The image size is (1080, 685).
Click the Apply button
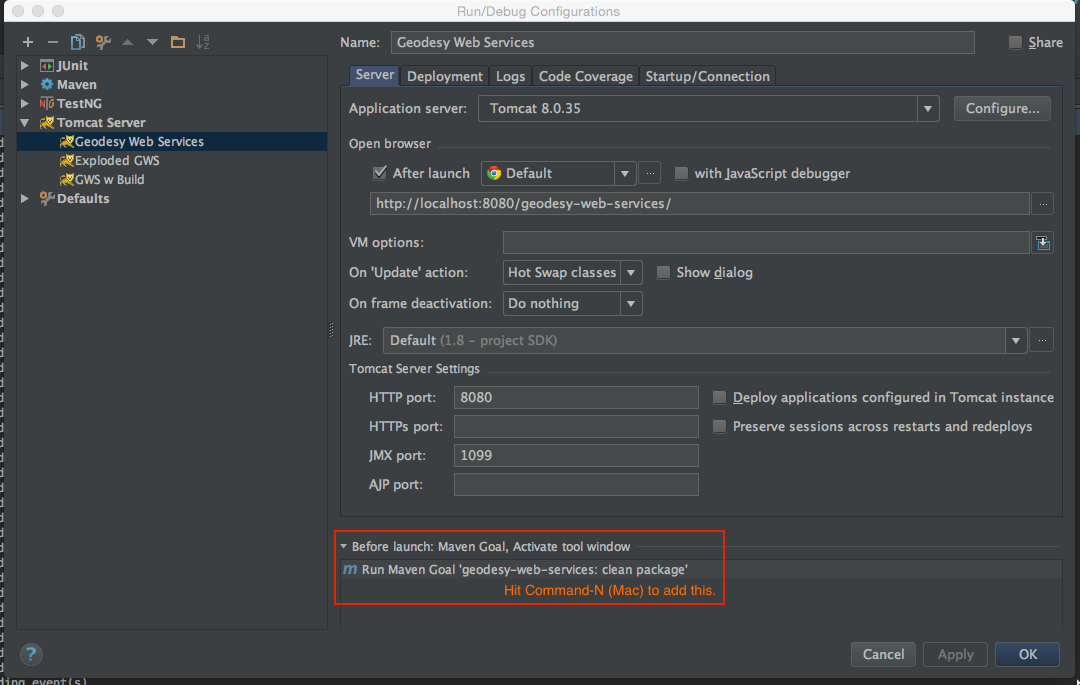[x=955, y=654]
